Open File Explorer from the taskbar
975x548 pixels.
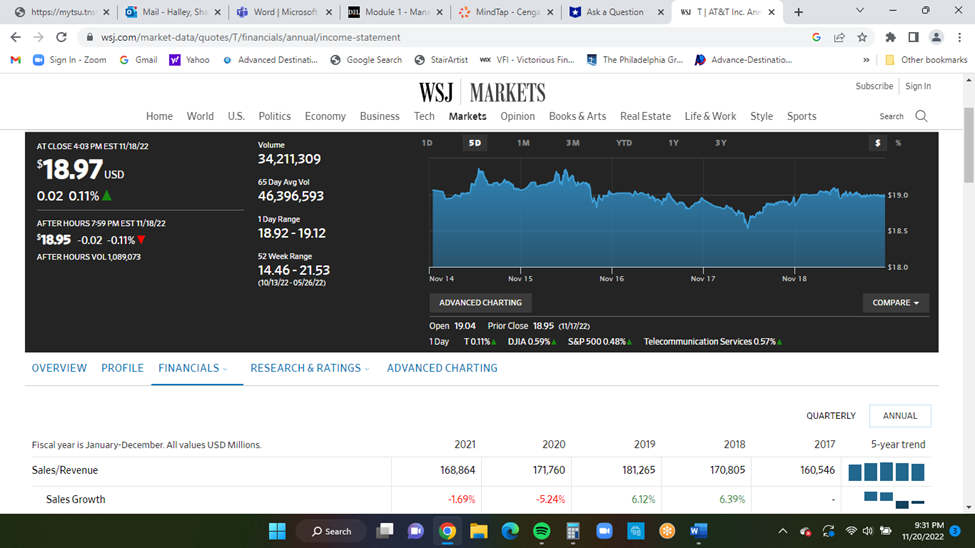[x=479, y=531]
